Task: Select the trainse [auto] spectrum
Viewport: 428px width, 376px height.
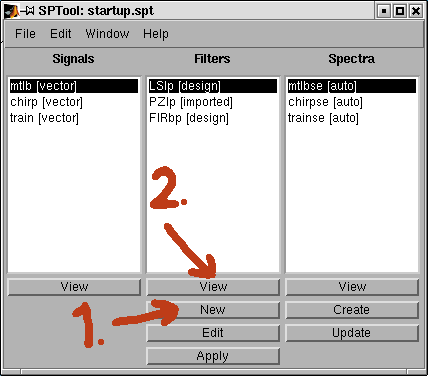Action: coord(351,118)
